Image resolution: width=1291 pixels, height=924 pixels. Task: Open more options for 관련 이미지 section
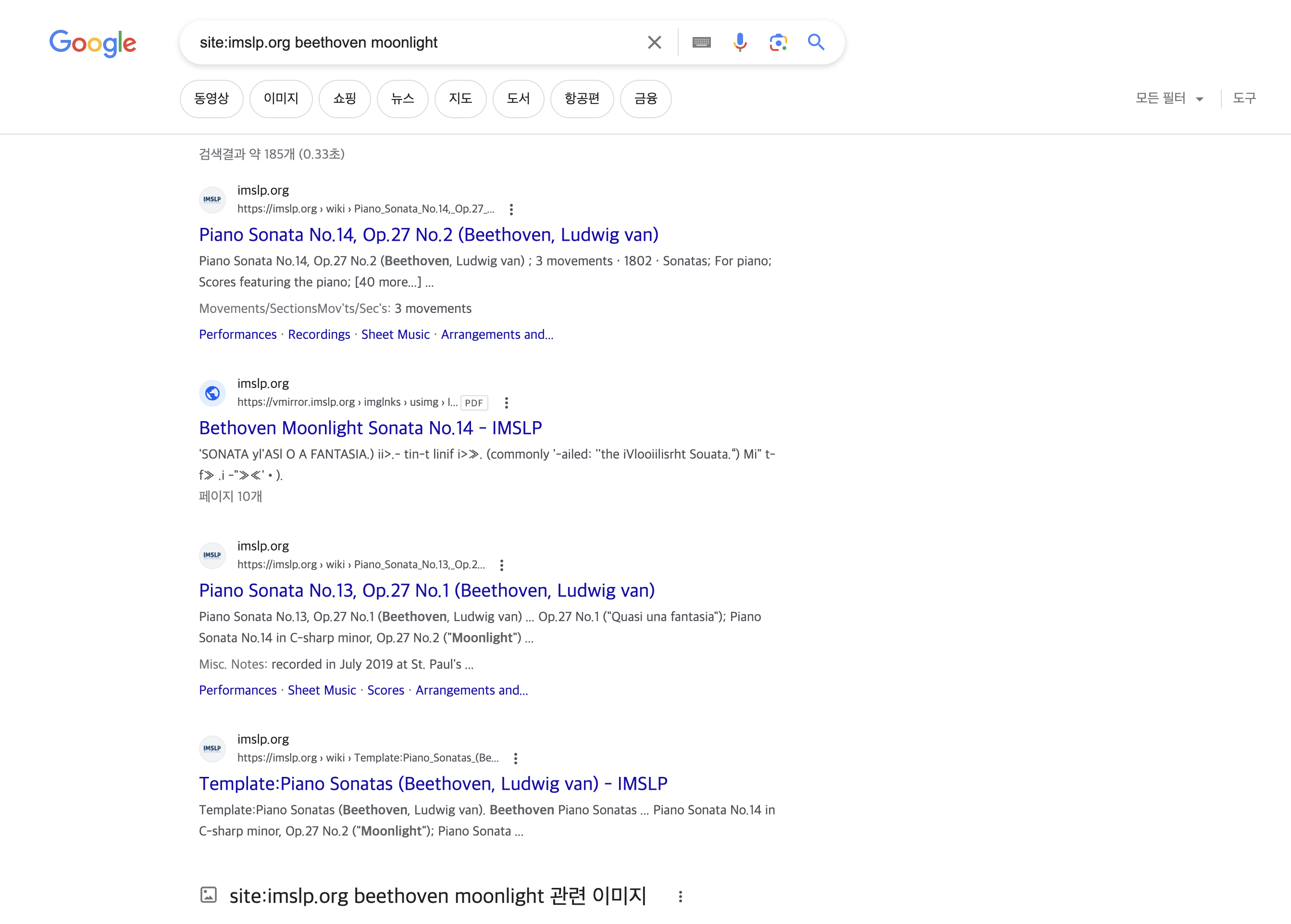pyautogui.click(x=680, y=897)
